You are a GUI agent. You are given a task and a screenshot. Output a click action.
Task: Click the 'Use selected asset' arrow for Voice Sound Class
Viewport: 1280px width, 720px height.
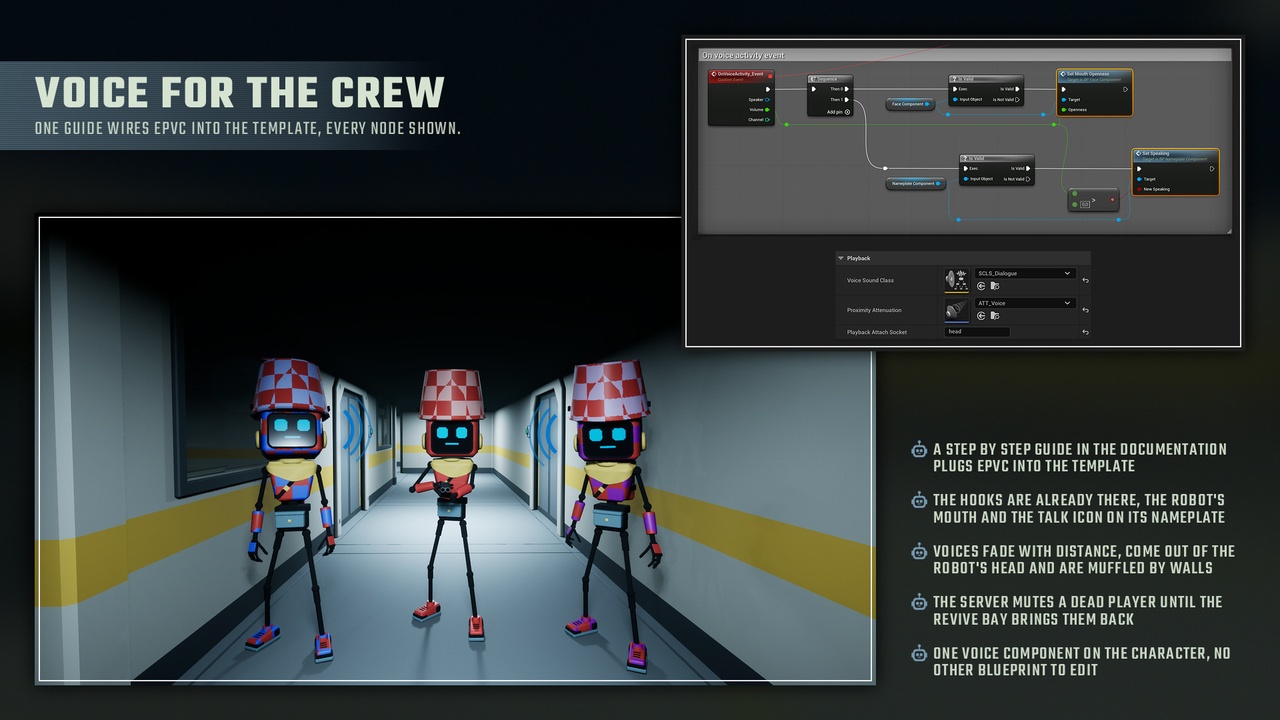pyautogui.click(x=981, y=286)
